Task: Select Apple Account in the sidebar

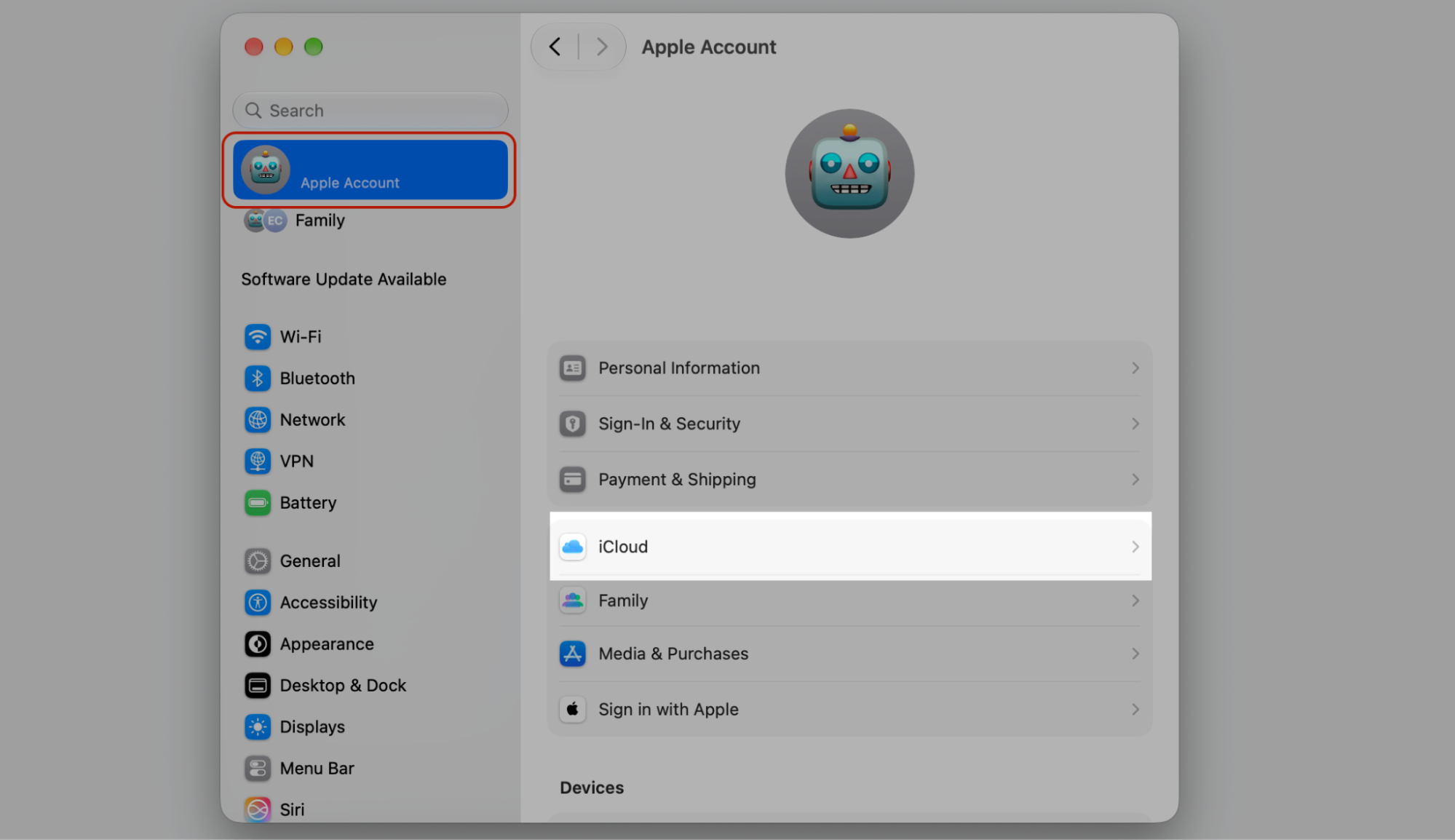Action: (x=370, y=170)
